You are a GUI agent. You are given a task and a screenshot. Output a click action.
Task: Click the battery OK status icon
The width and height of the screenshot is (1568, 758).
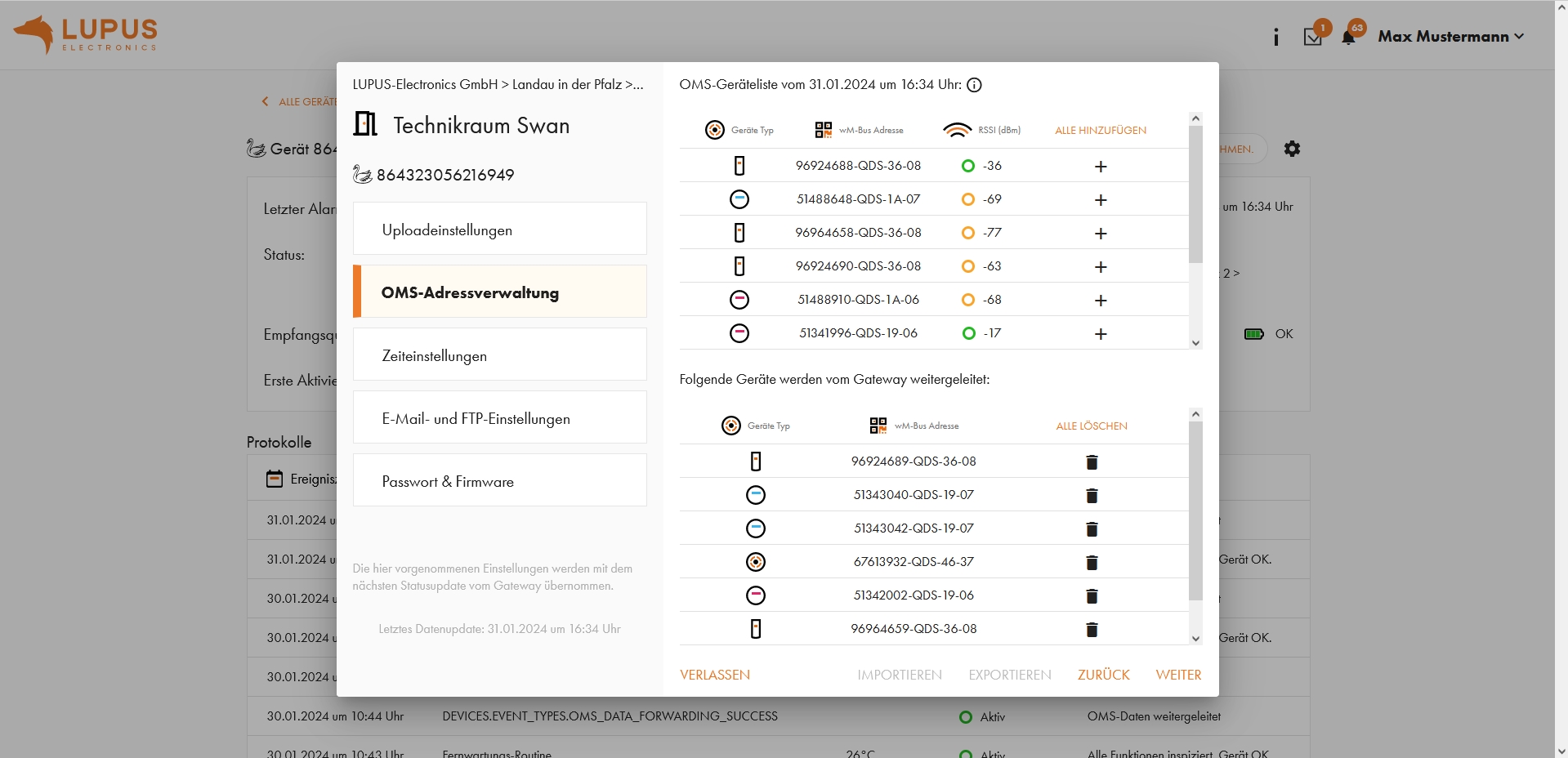(x=1254, y=334)
